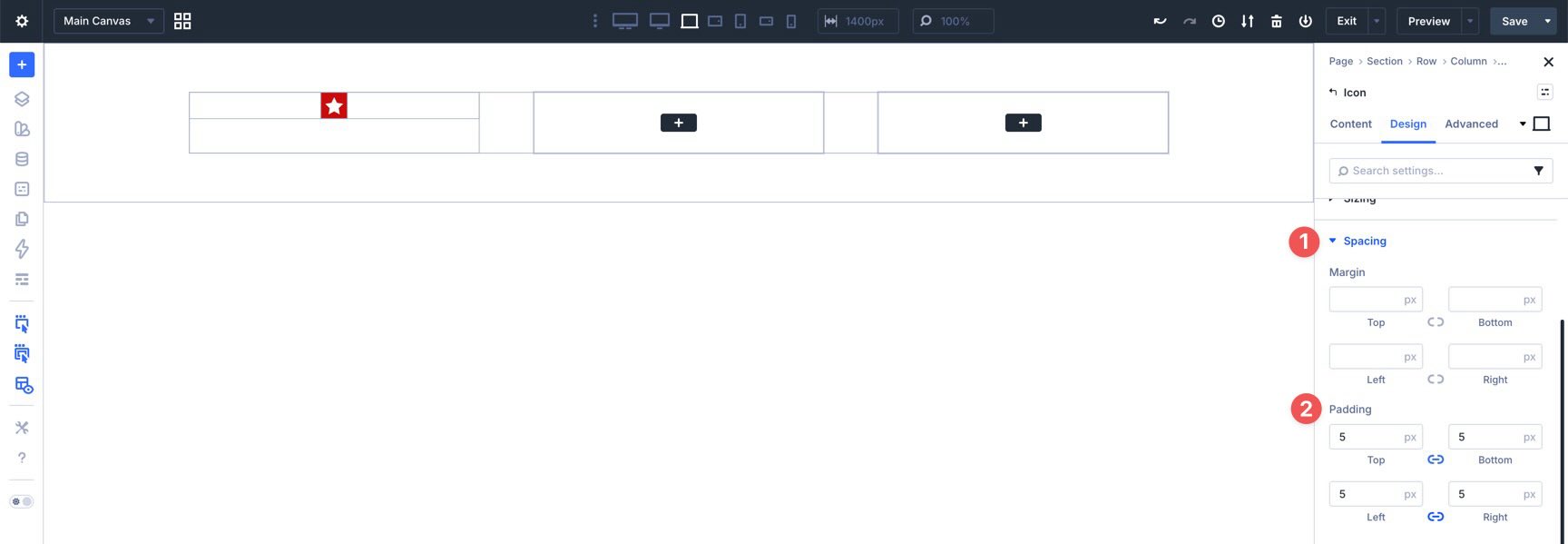Toggle the grid mode cursor icon

point(22,354)
